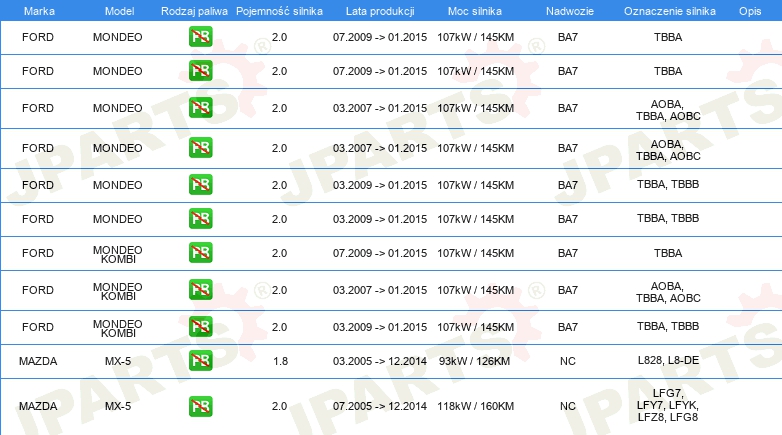Select MONDEO KOMBI model in the 03.2007 row
The height and width of the screenshot is (435, 782).
(118, 291)
